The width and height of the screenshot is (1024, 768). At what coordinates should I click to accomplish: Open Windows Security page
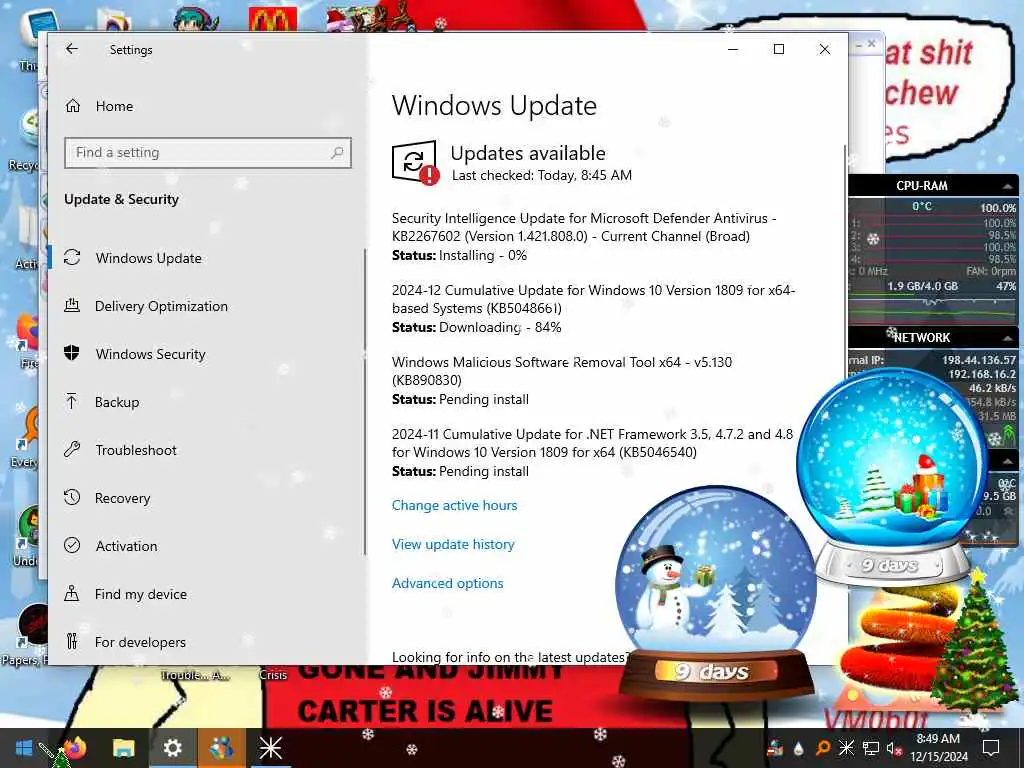[150, 354]
